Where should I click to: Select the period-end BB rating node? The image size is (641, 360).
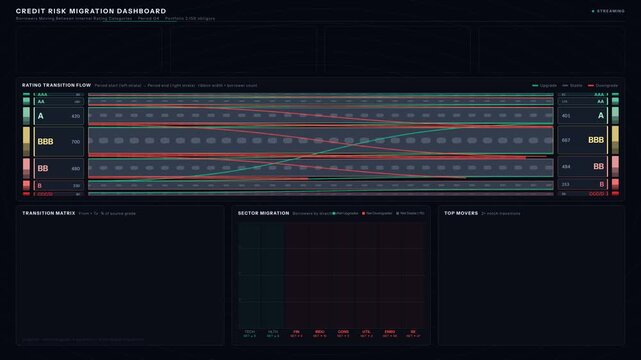point(583,166)
